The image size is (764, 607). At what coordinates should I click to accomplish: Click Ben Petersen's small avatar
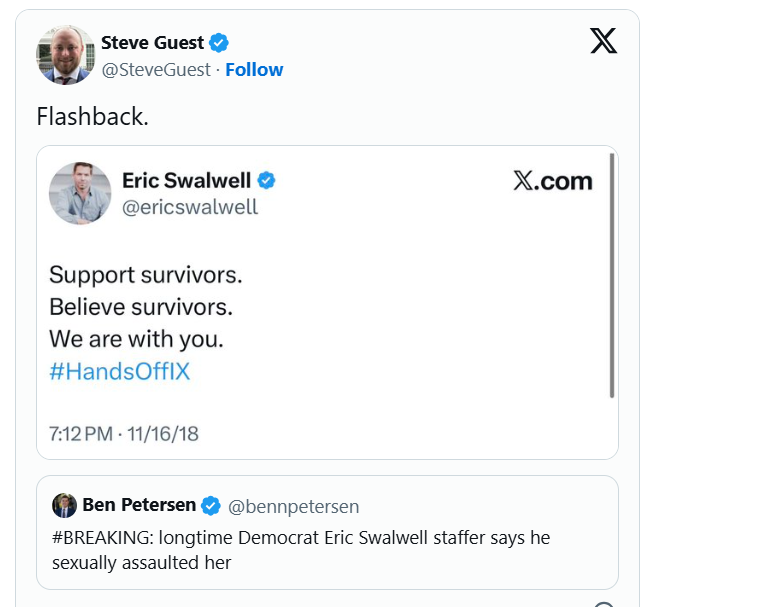[64, 505]
